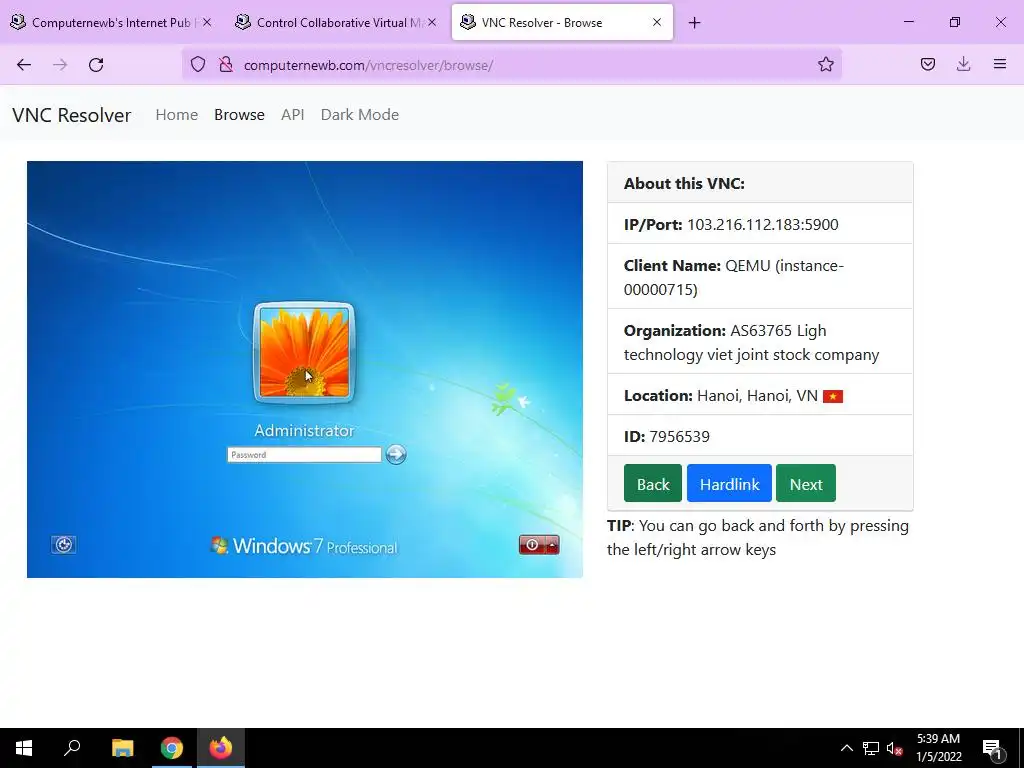Viewport: 1024px width, 768px height.
Task: Click the green Next button
Action: tap(806, 483)
